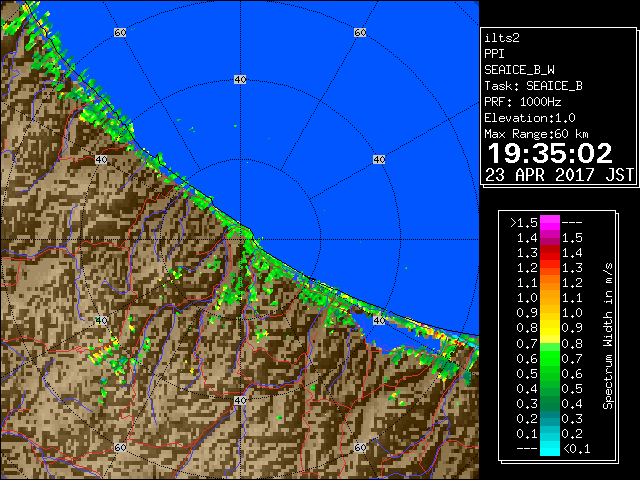This screenshot has height=480, width=640.
Task: Click the '23 APR 2017 JST' date
Action: pos(559,175)
